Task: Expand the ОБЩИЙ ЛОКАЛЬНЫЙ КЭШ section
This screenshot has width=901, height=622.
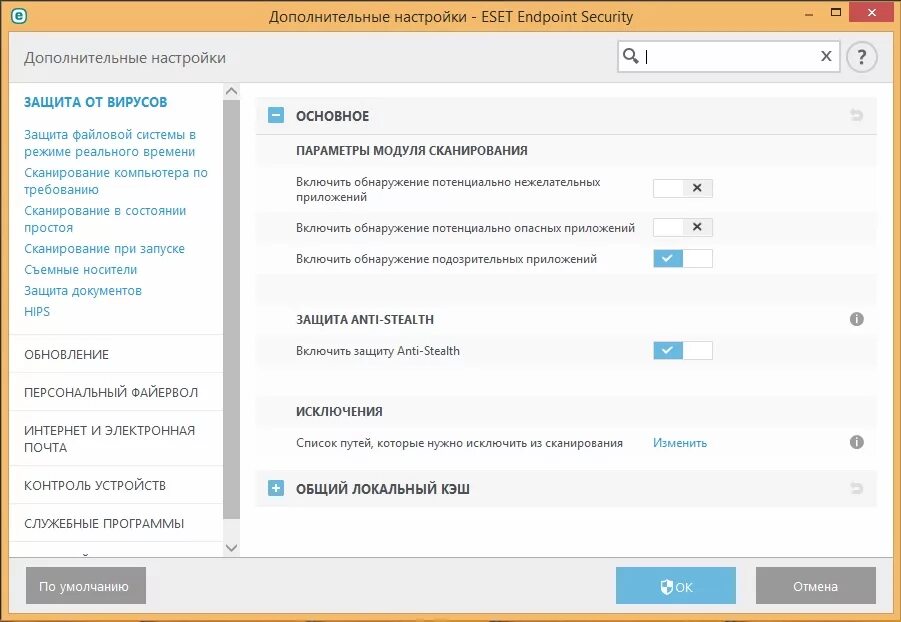Action: point(276,488)
